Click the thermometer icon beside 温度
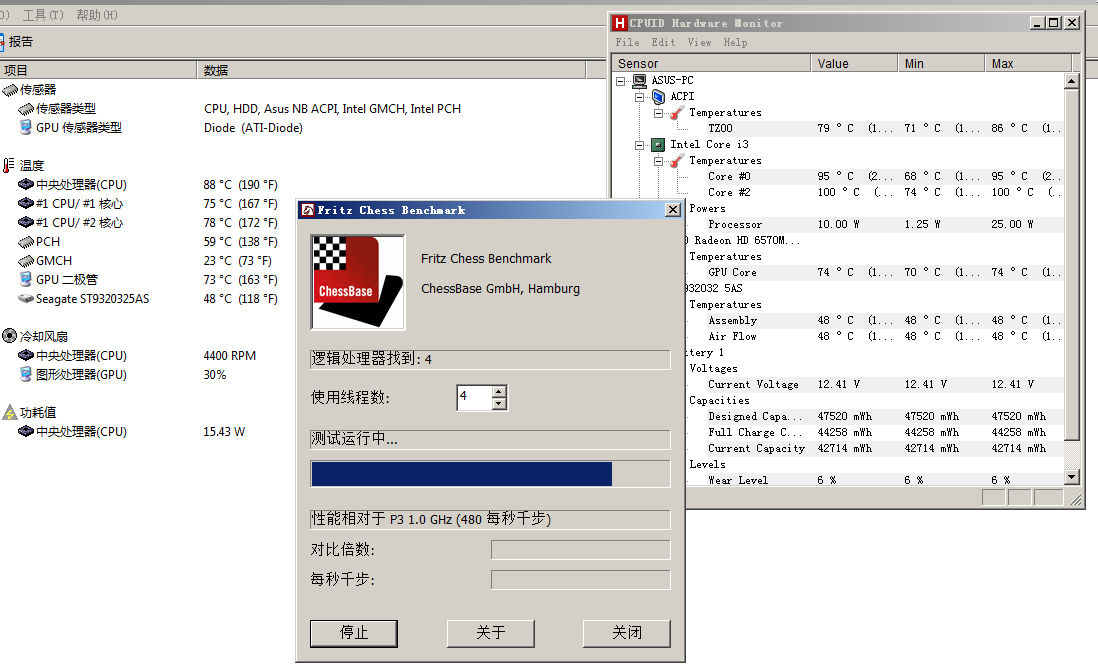The width and height of the screenshot is (1098, 669). (x=8, y=165)
